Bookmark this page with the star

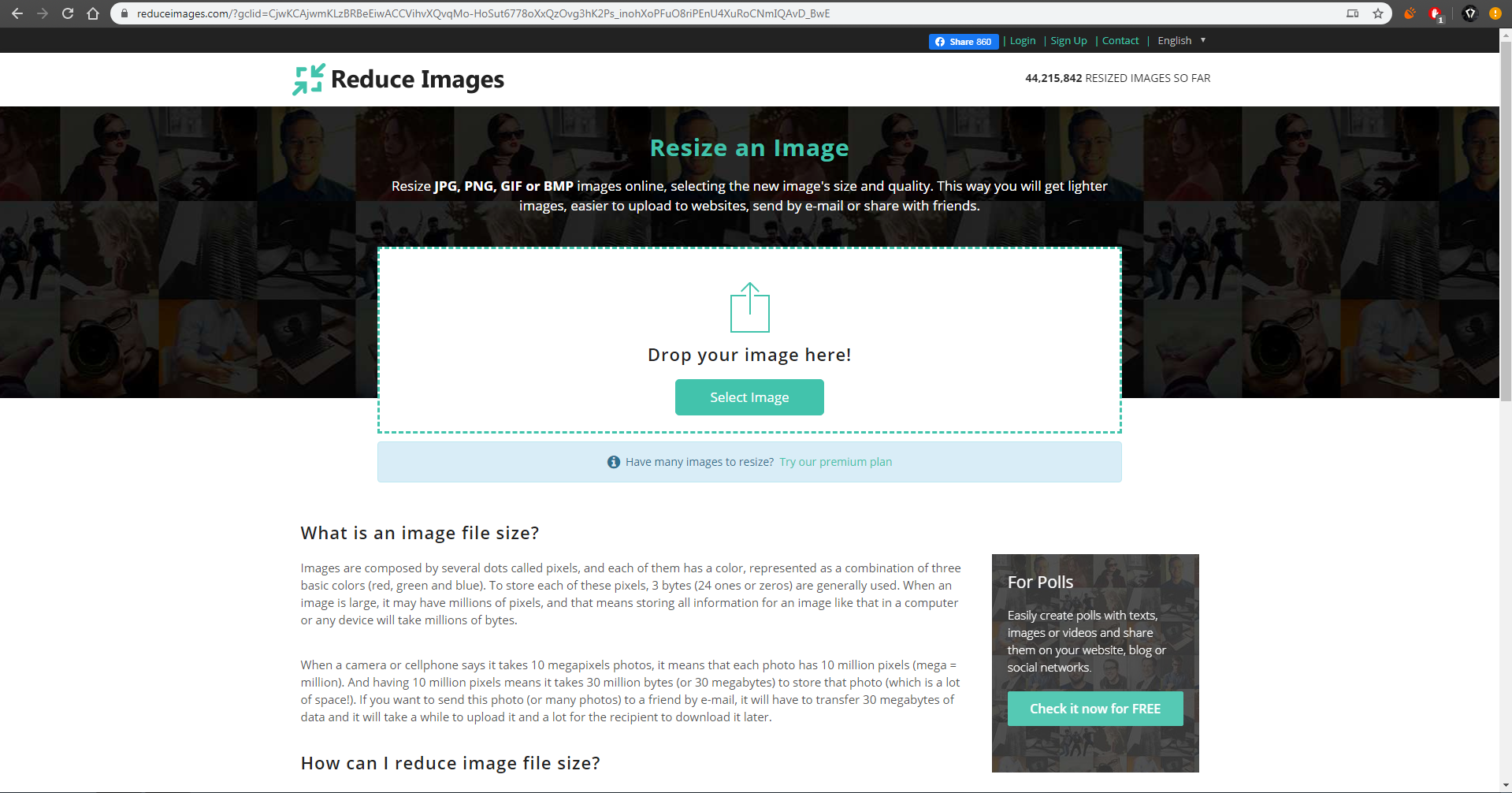point(1378,13)
